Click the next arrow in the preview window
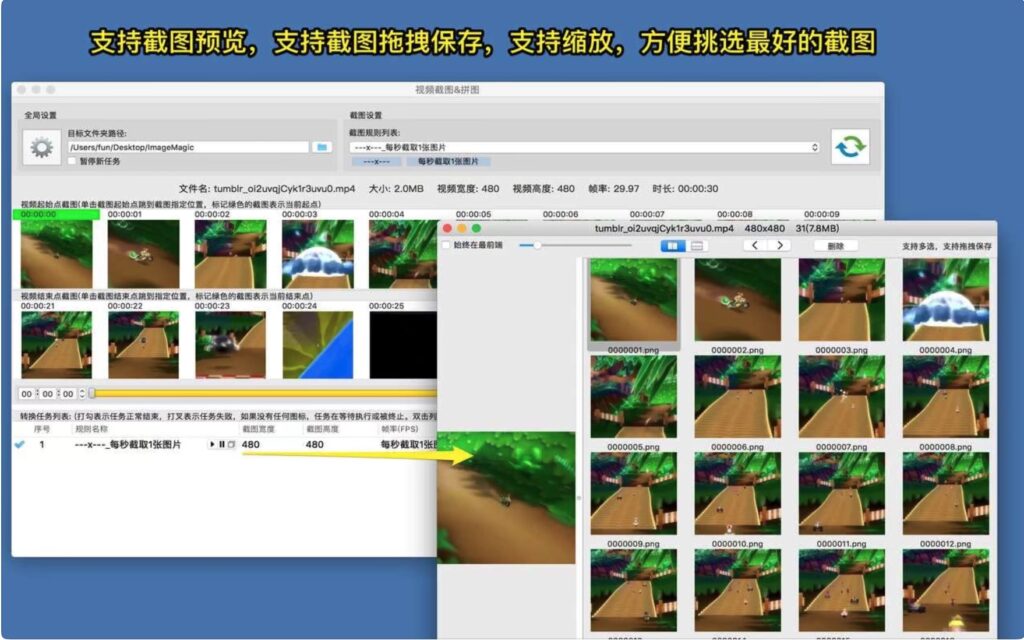Screen dimensions: 1024x640 (781, 245)
